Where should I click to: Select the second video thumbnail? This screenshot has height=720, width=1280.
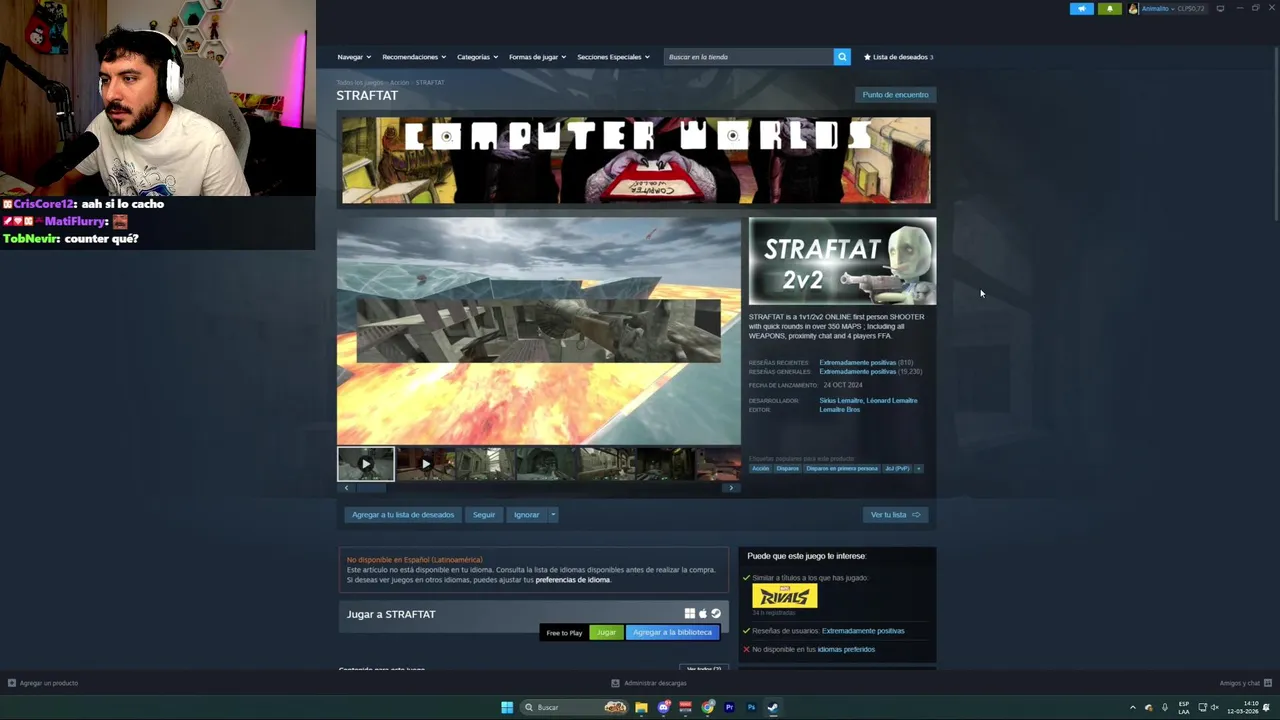click(425, 464)
